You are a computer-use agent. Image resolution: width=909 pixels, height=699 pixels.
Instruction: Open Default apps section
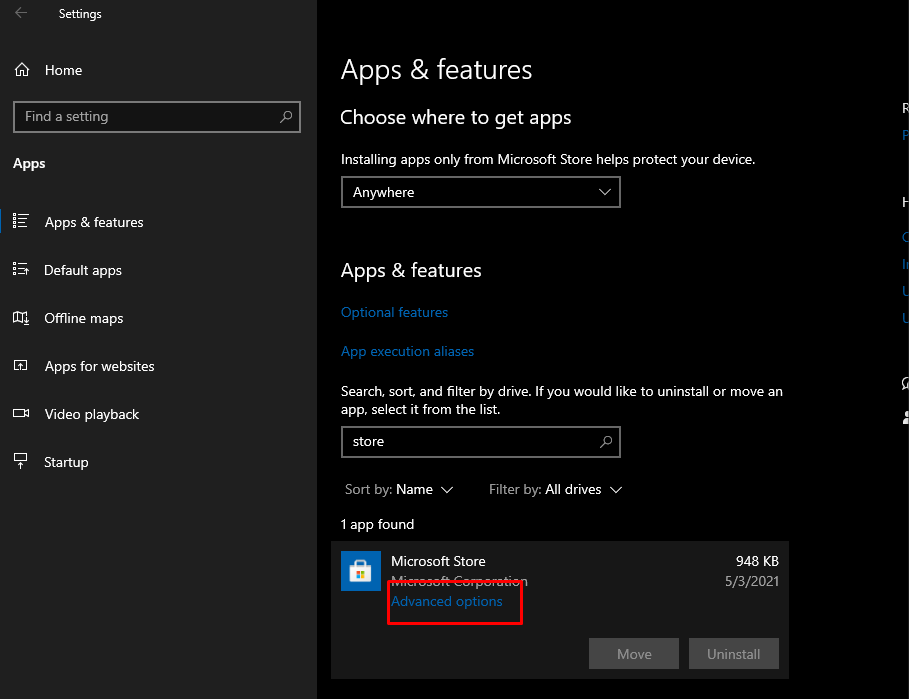[83, 270]
